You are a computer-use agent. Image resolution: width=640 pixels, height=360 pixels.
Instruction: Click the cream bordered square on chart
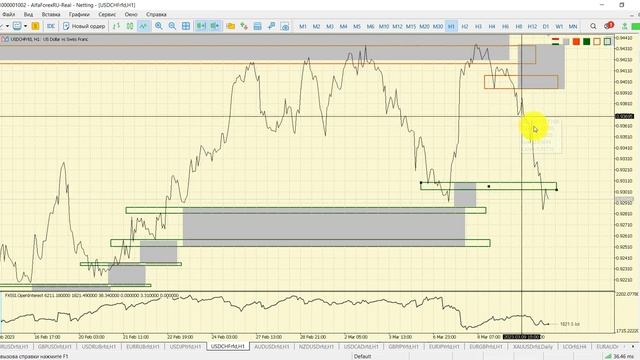(x=597, y=42)
